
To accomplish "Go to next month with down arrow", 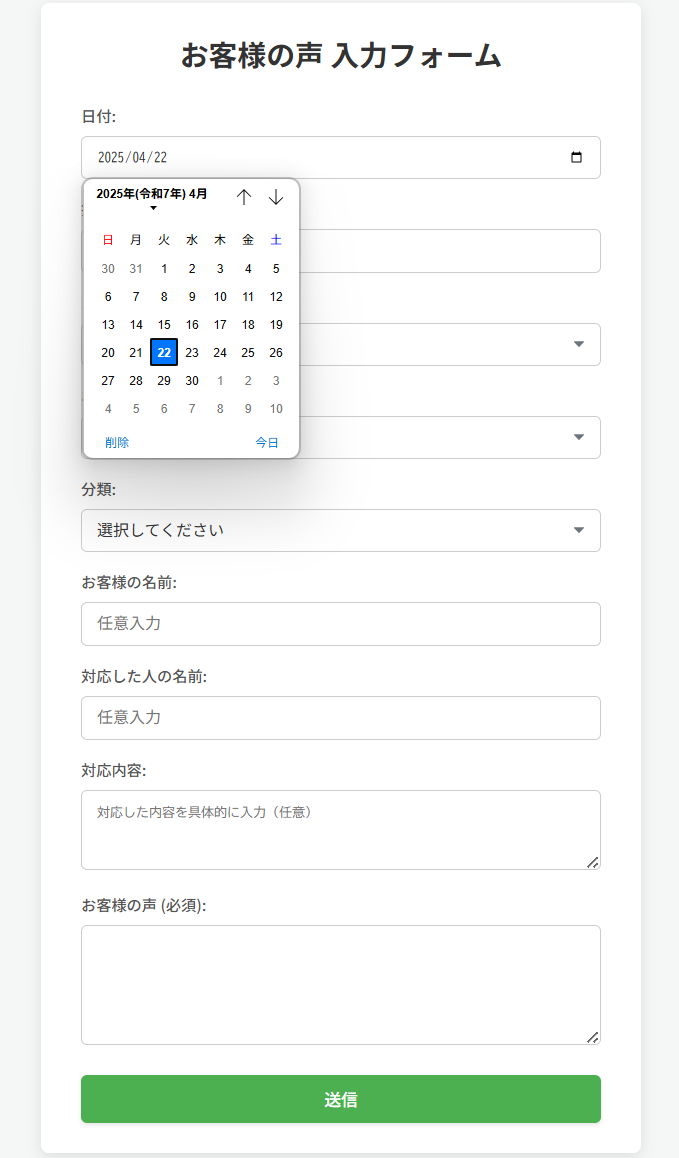I will point(276,197).
